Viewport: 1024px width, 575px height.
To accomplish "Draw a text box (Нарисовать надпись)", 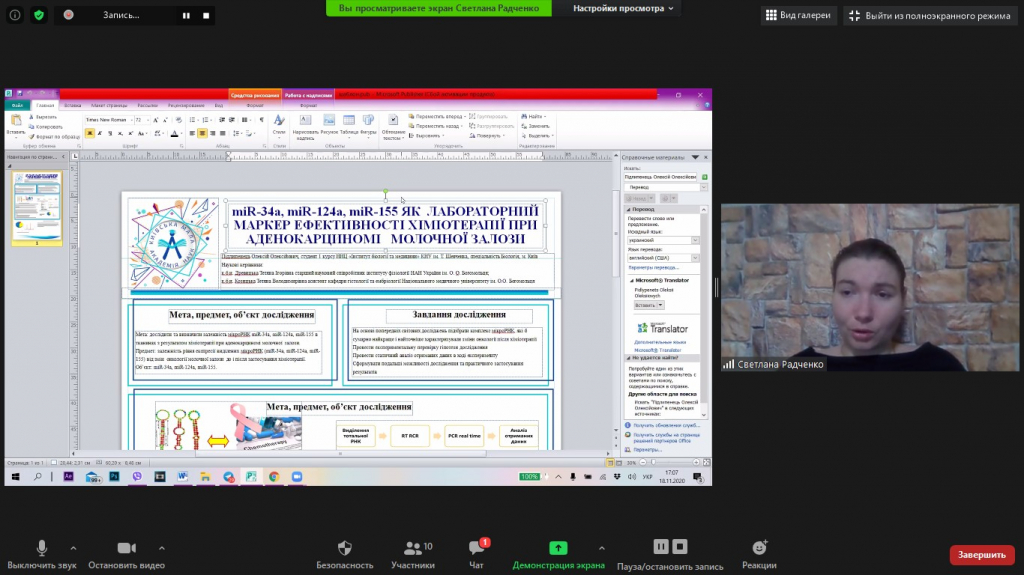I will [x=305, y=126].
